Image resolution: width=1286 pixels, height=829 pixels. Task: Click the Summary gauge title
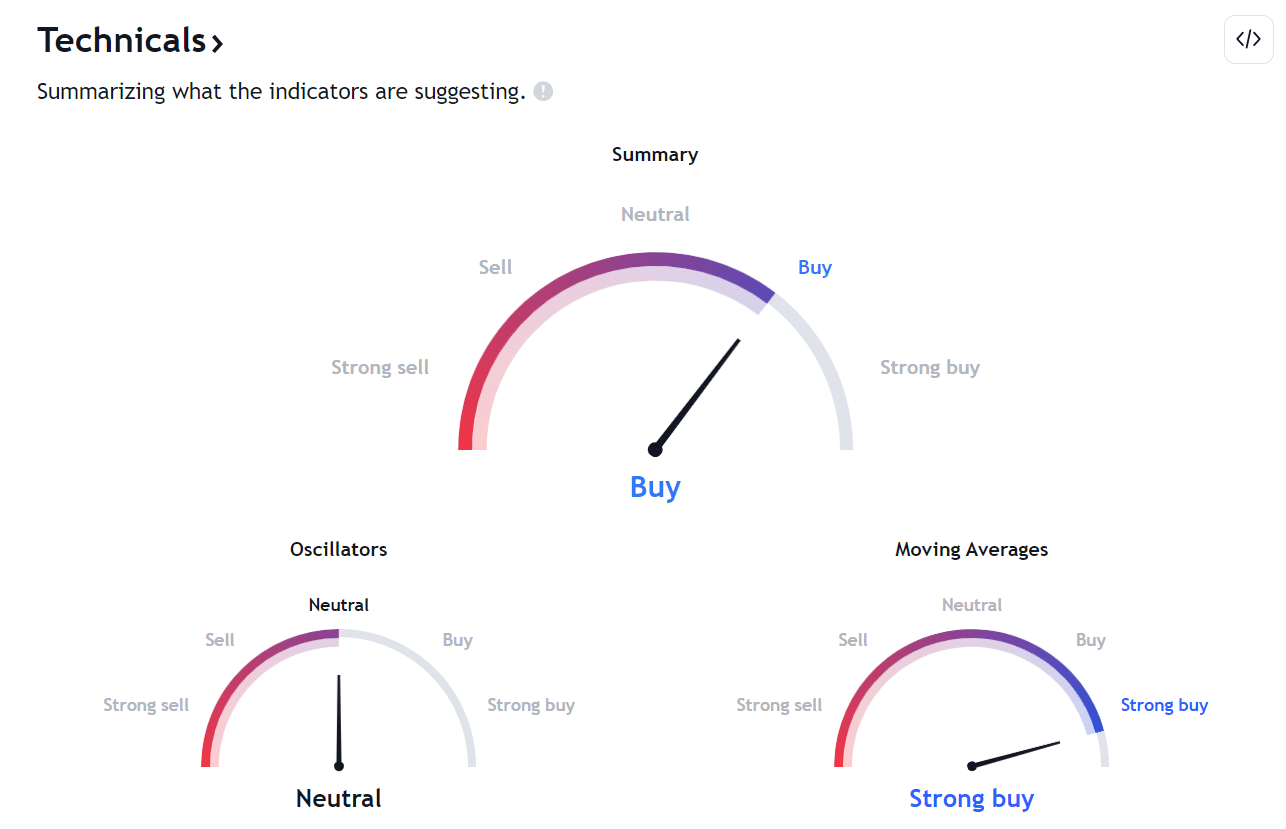pyautogui.click(x=655, y=154)
